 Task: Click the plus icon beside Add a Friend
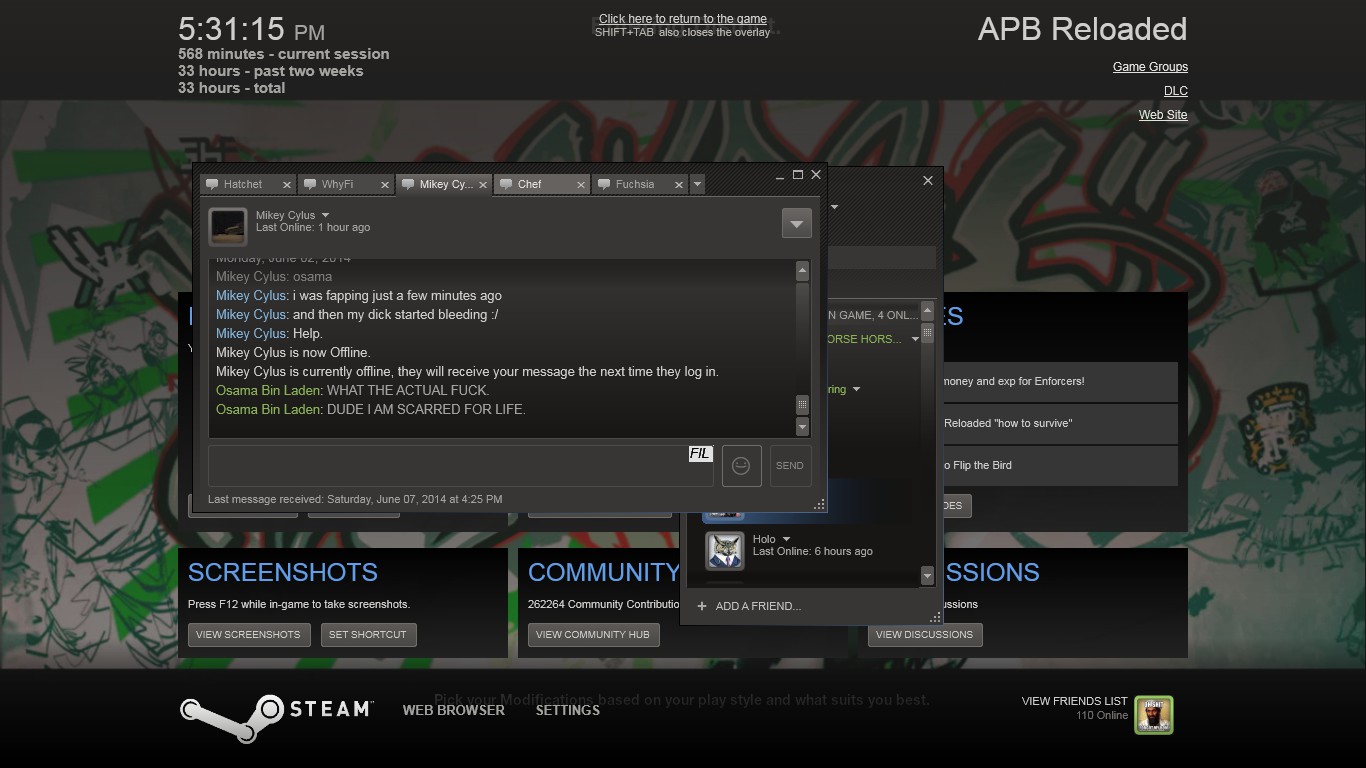[702, 606]
